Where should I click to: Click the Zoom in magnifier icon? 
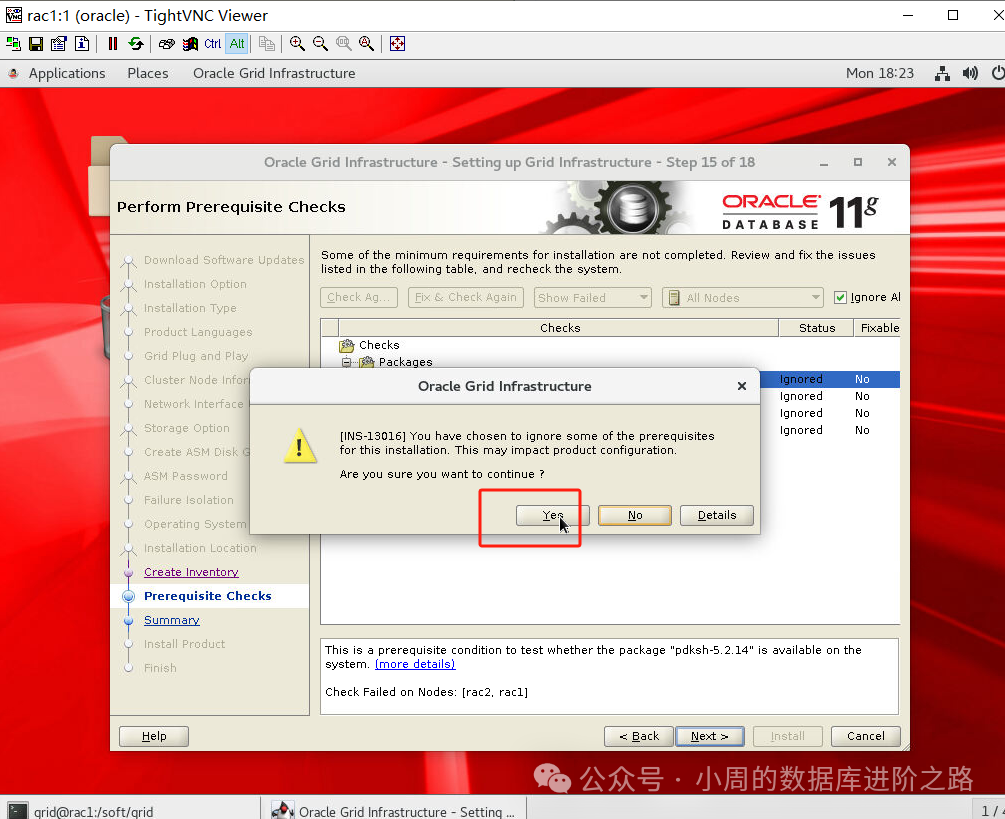pyautogui.click(x=297, y=44)
